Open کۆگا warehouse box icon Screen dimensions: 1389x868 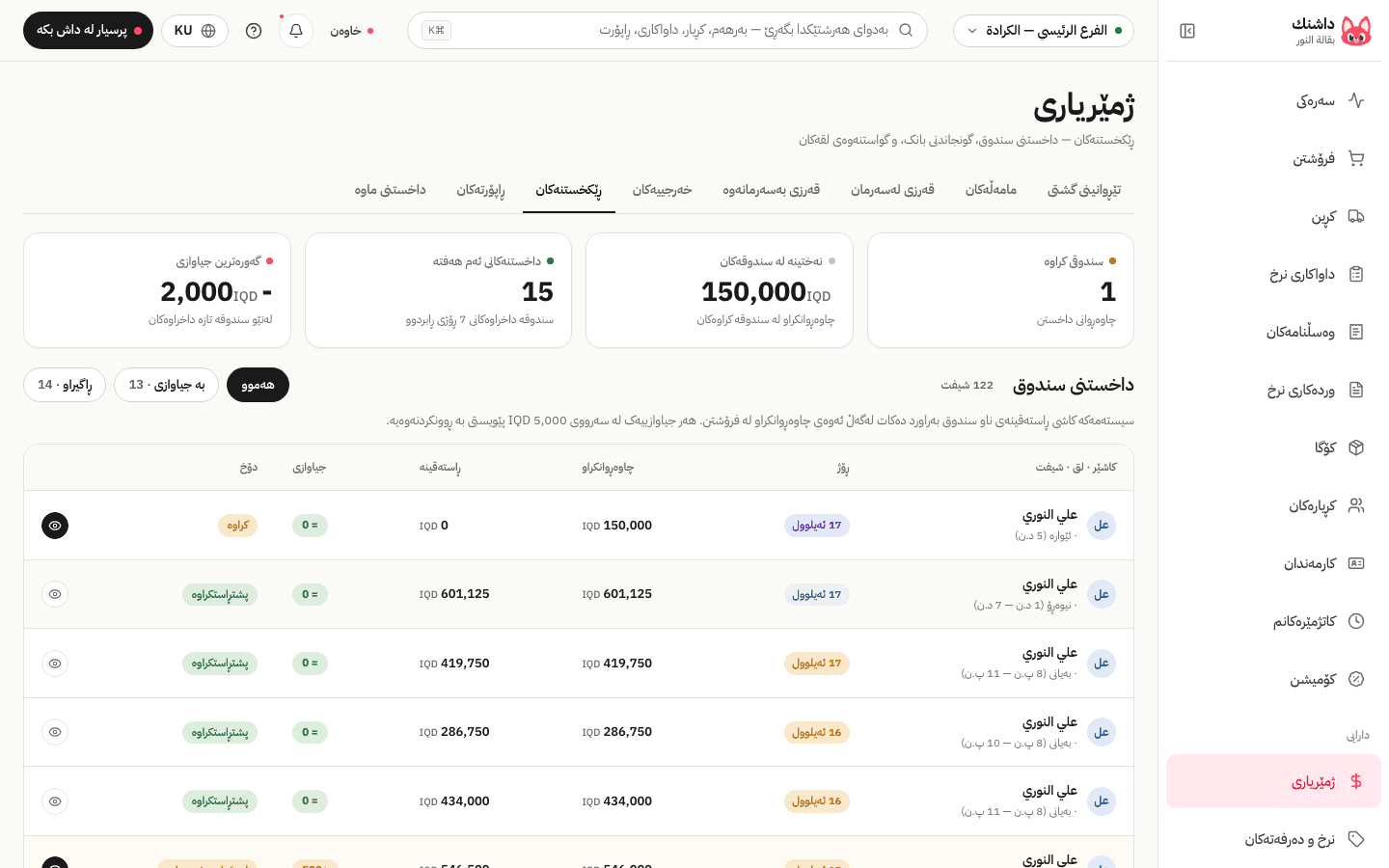[1356, 448]
